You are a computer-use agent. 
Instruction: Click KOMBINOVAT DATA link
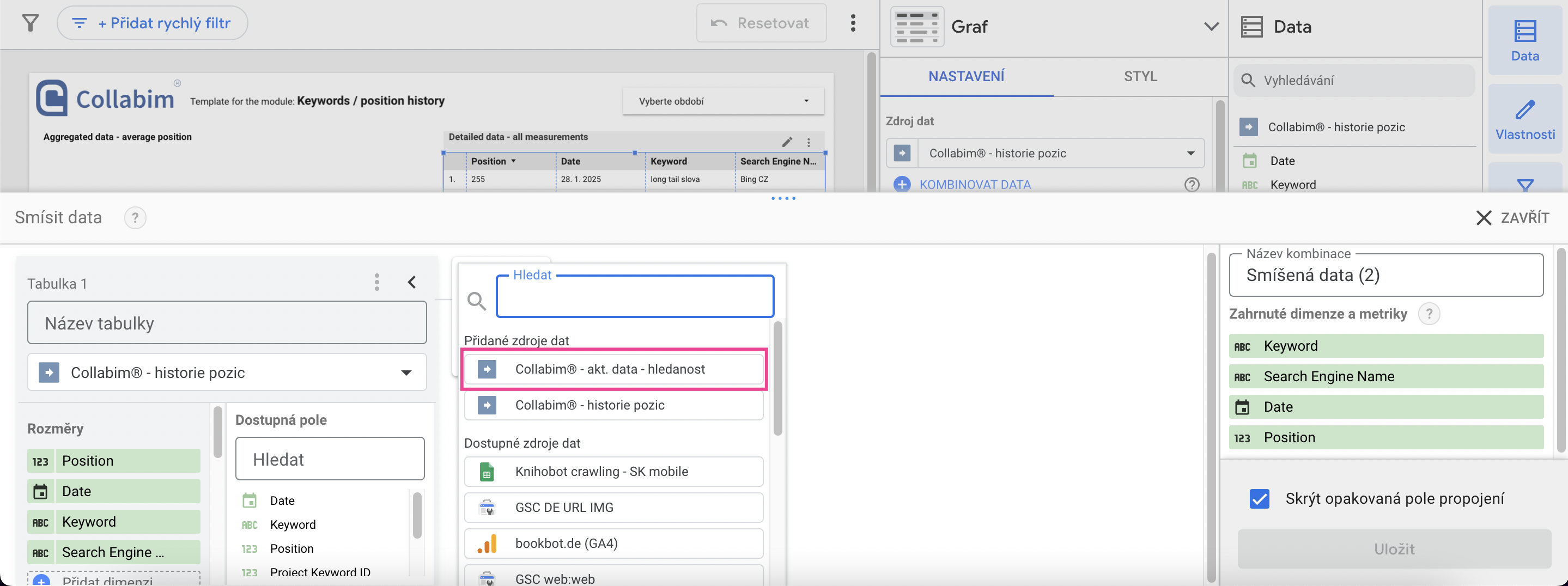pos(975,185)
